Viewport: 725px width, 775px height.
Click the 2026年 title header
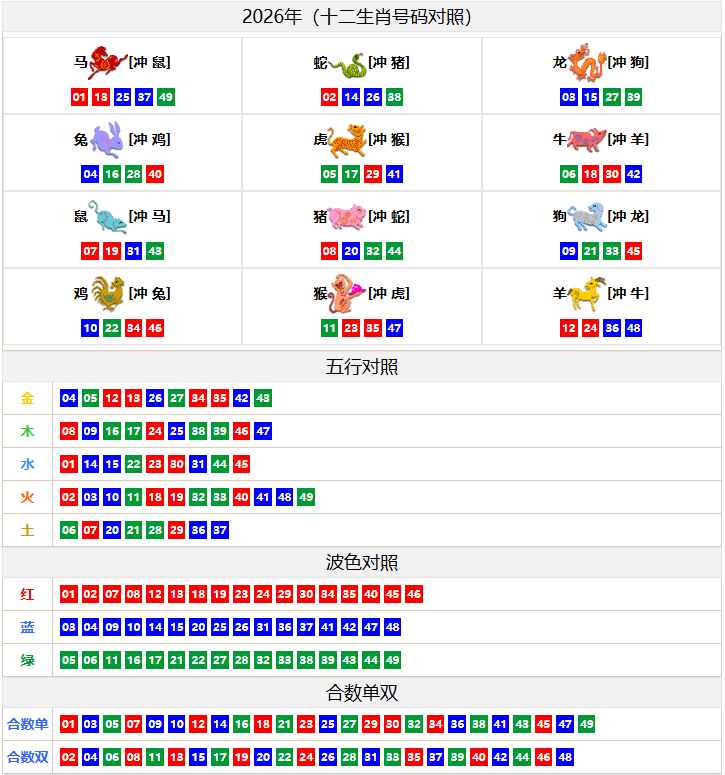(362, 17)
